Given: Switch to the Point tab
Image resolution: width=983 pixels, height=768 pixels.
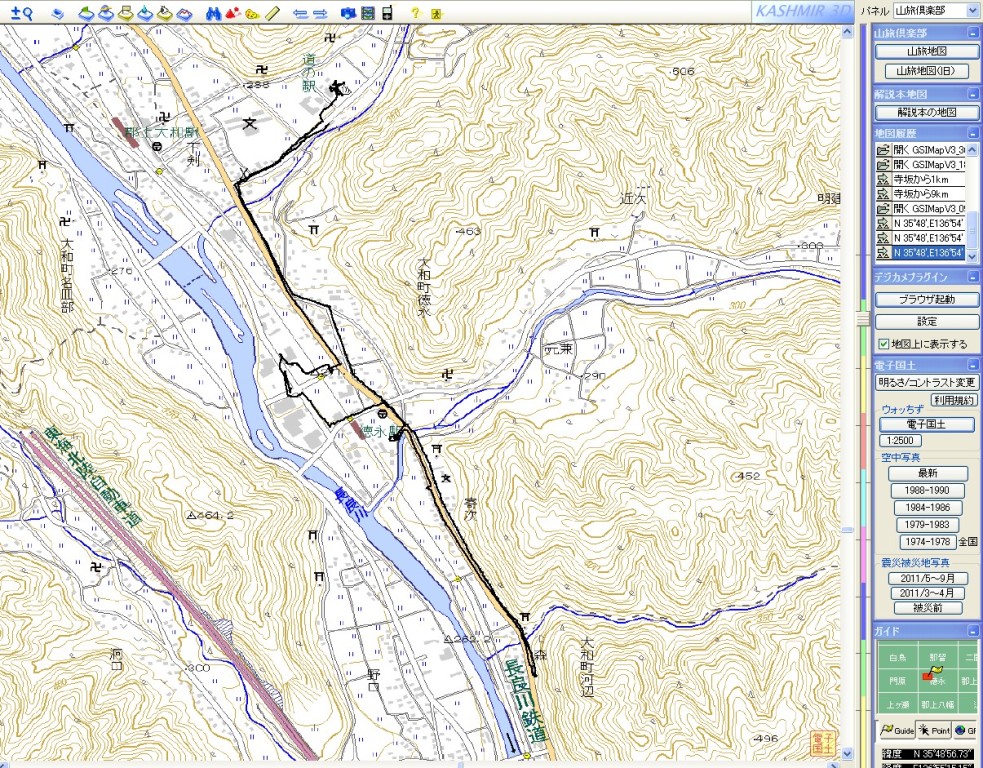Looking at the screenshot, I should pos(934,730).
